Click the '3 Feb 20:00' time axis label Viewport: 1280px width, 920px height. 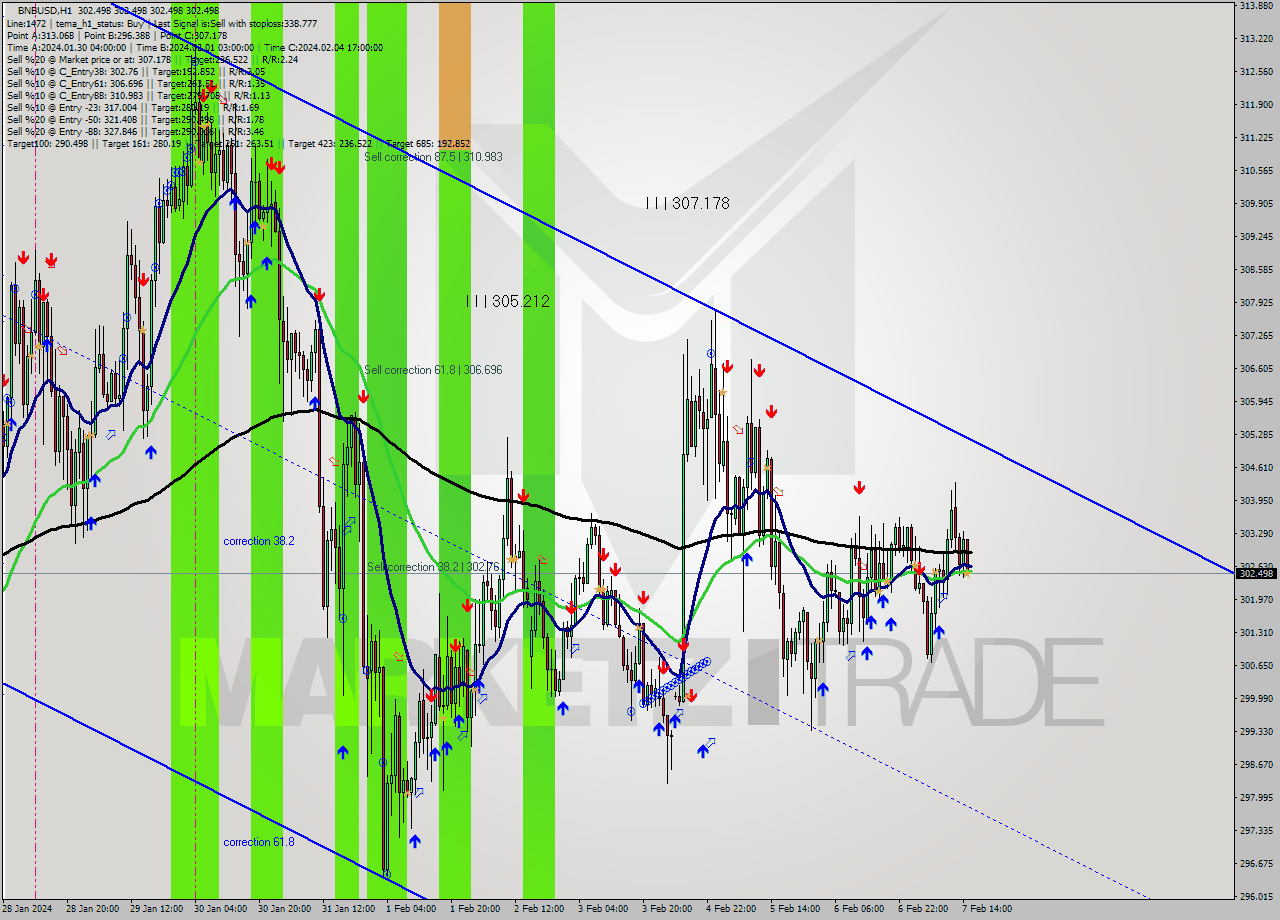(x=667, y=909)
